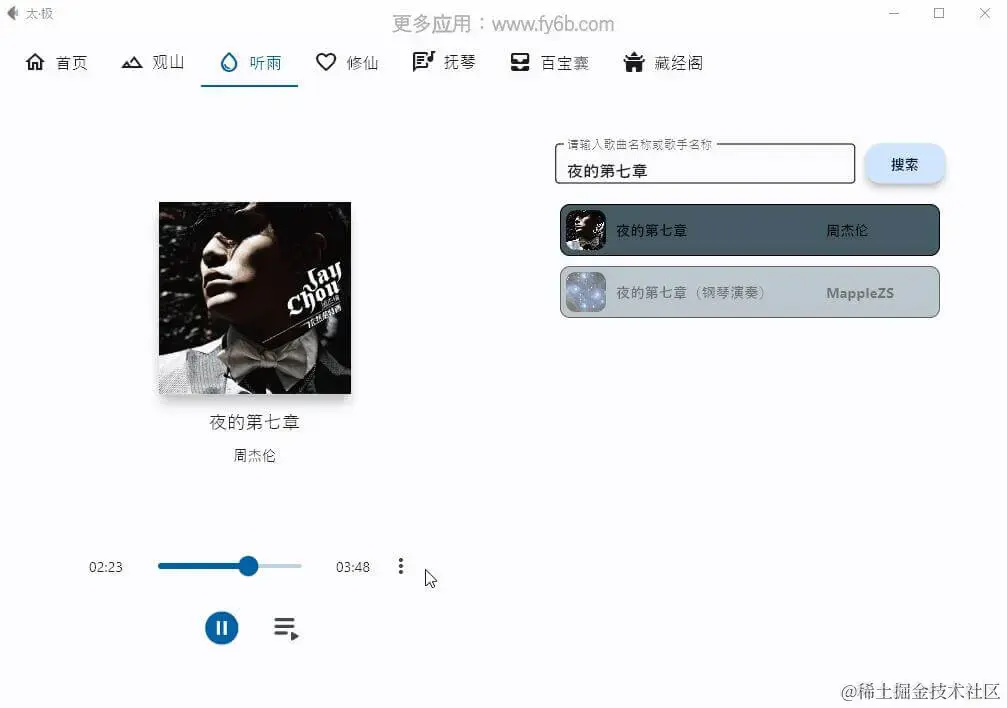This screenshot has width=1007, height=708.
Task: Click the 百宝囊 inbox icon
Action: click(520, 62)
